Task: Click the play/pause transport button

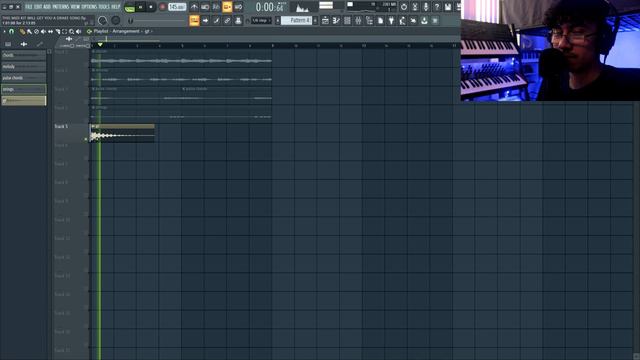Action: click(x=140, y=7)
